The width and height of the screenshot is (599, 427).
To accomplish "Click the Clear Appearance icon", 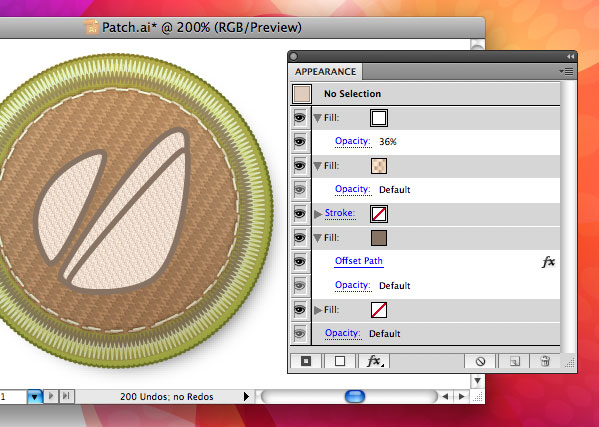I will pyautogui.click(x=481, y=361).
